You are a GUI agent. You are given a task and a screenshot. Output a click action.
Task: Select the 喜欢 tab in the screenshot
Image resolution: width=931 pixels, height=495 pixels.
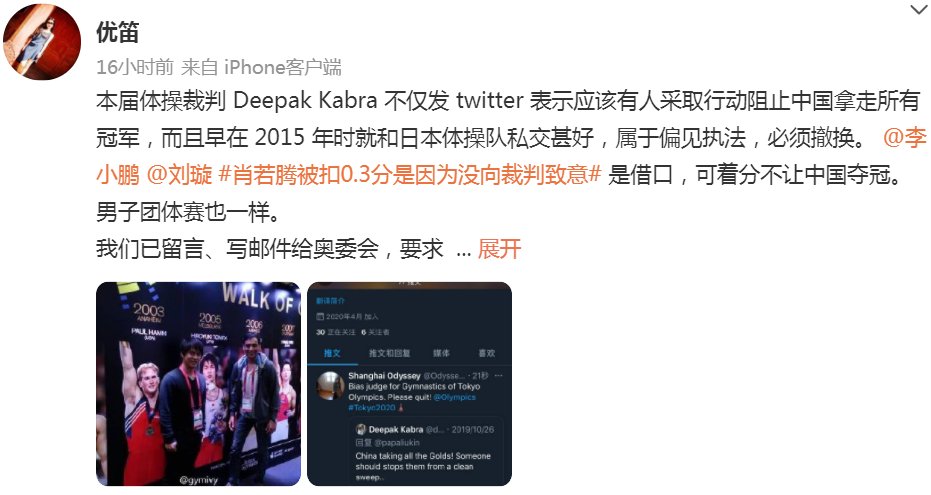click(x=487, y=353)
